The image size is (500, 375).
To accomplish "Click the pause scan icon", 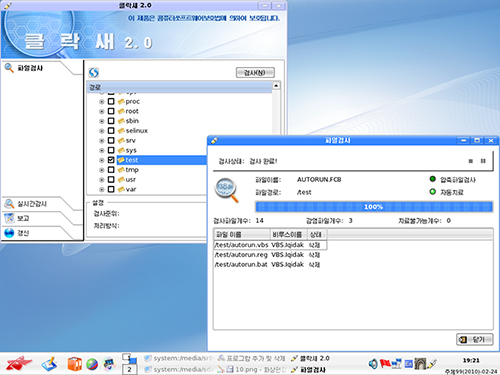I will (483, 161).
